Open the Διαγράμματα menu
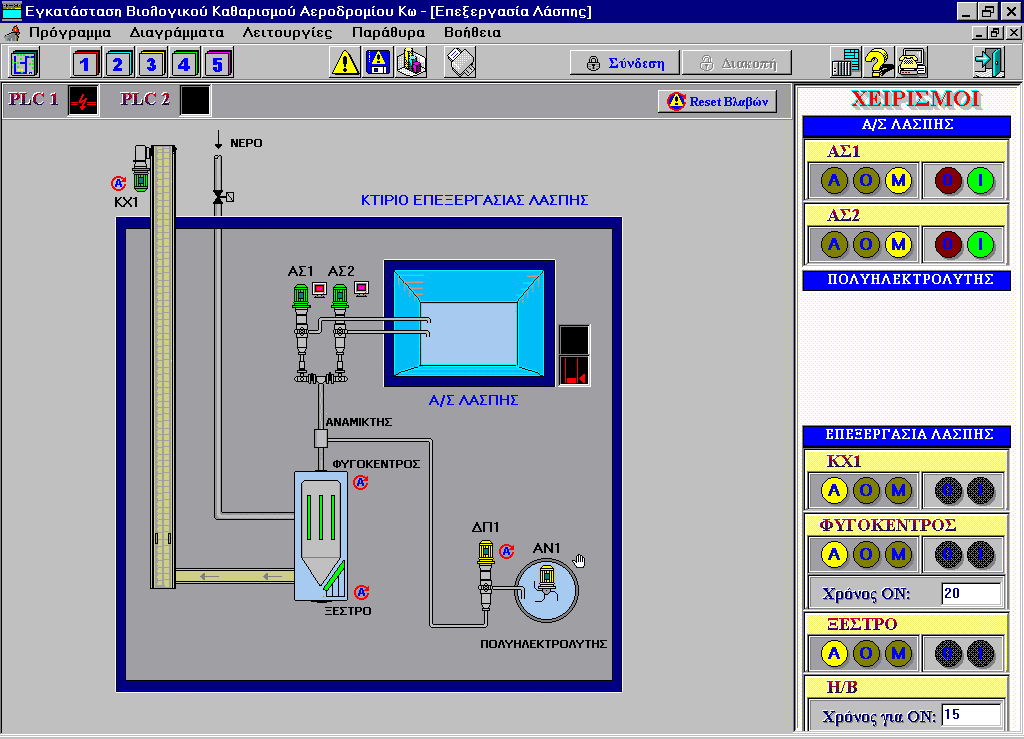1024x739 pixels. tap(176, 32)
